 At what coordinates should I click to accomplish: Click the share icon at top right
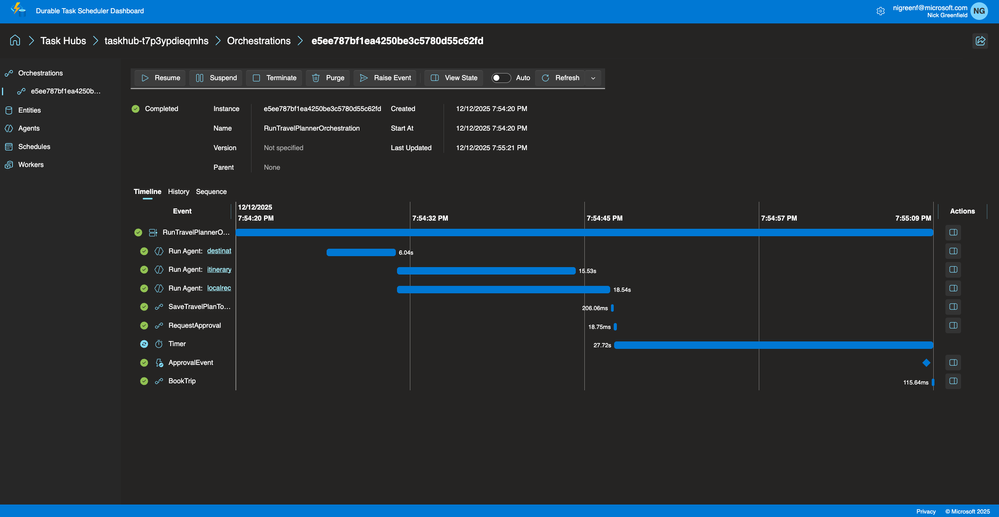[x=980, y=41]
